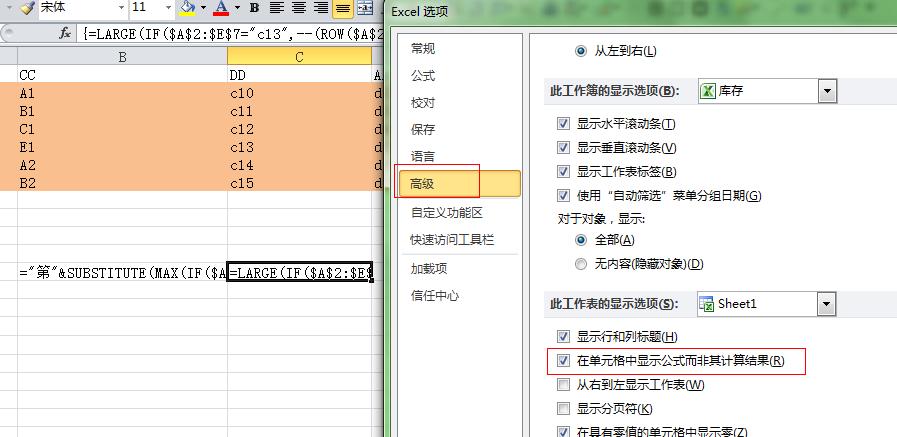Toggle 使用自动筛选菜单分组日期 checkbox
This screenshot has height=437, width=897.
click(x=563, y=196)
